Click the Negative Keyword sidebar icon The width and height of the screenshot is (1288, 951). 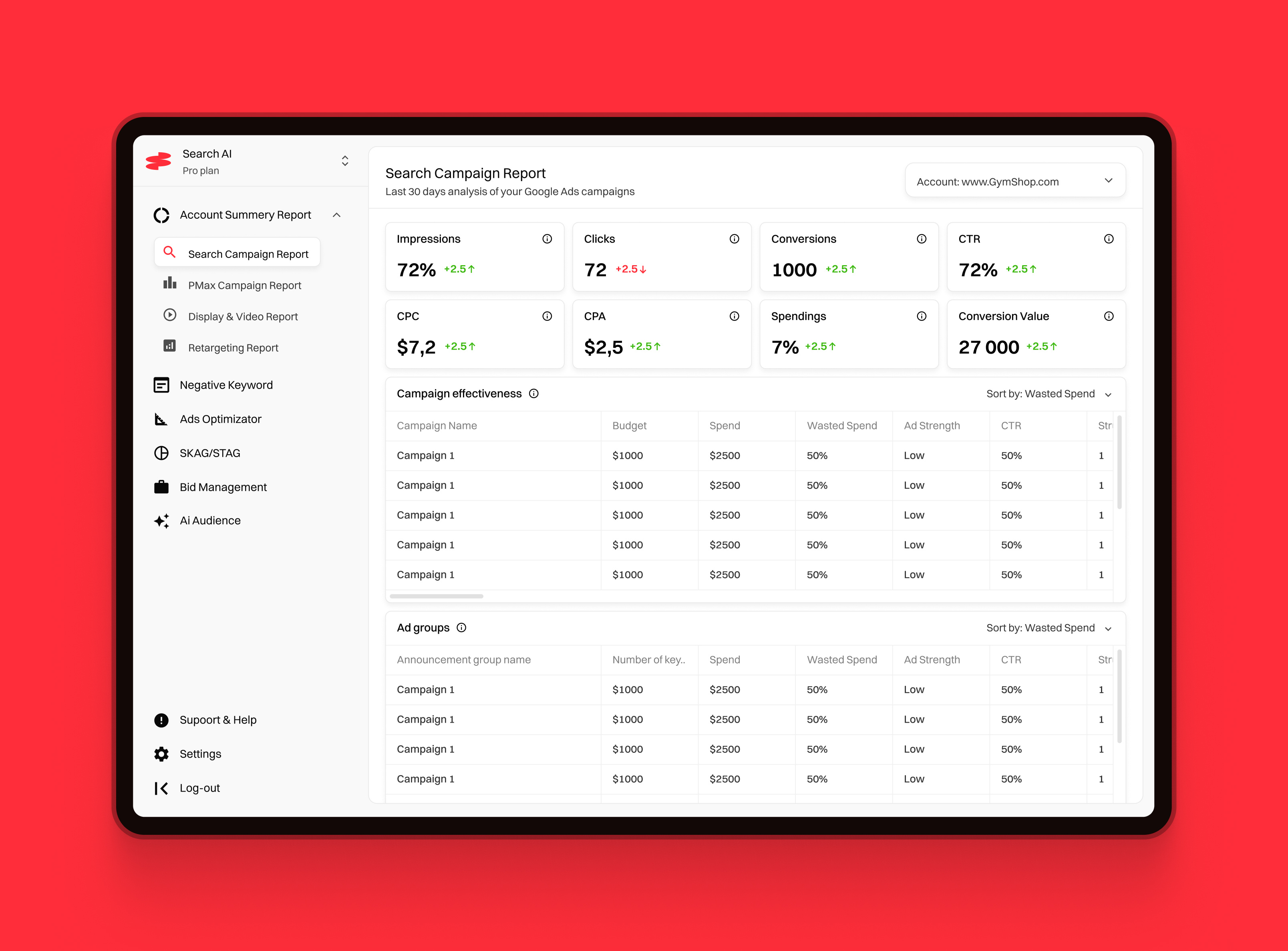tap(161, 385)
